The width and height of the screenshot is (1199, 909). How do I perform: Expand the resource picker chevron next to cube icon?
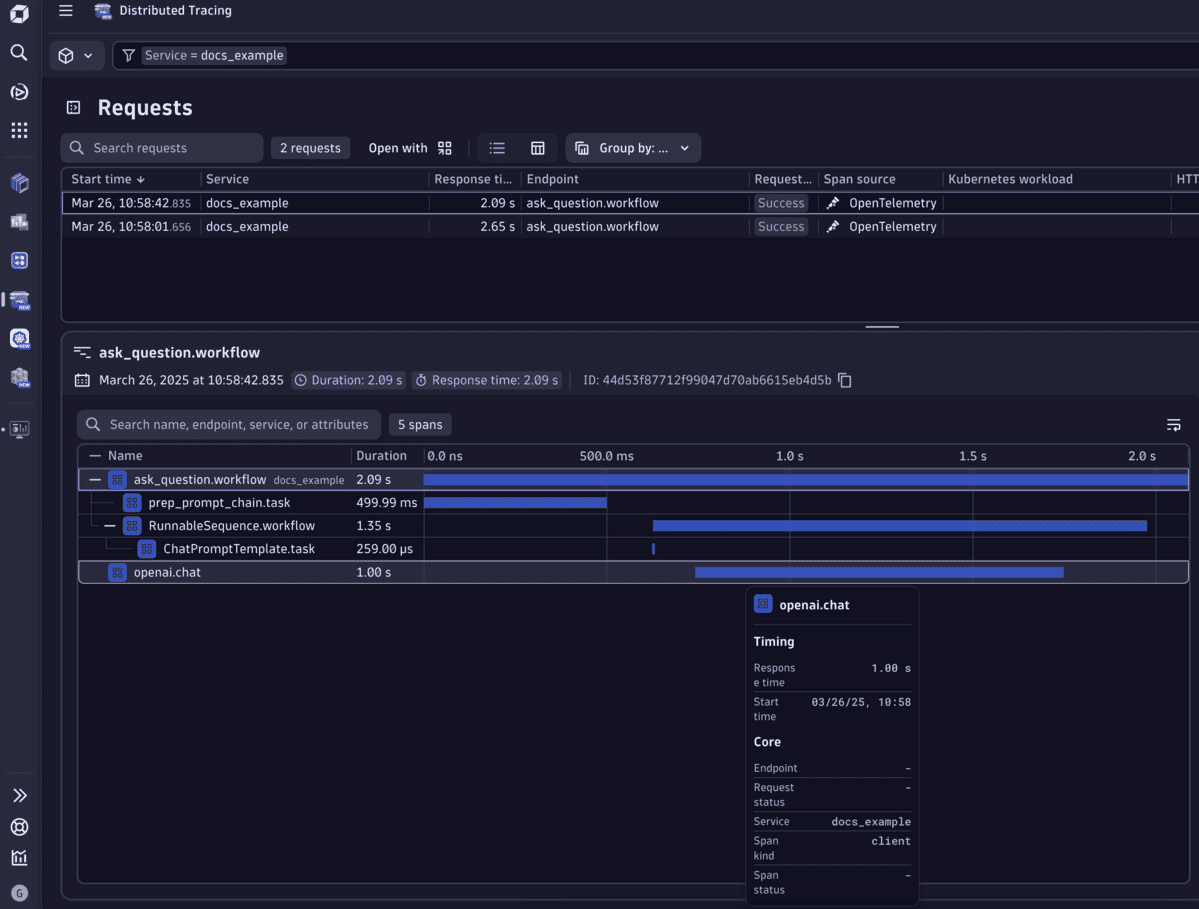pos(86,55)
